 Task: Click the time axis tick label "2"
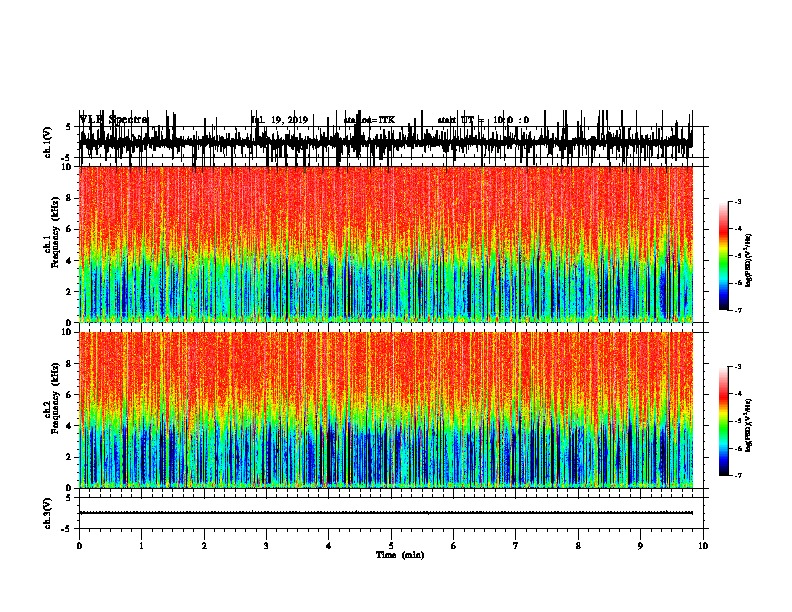coord(204,546)
